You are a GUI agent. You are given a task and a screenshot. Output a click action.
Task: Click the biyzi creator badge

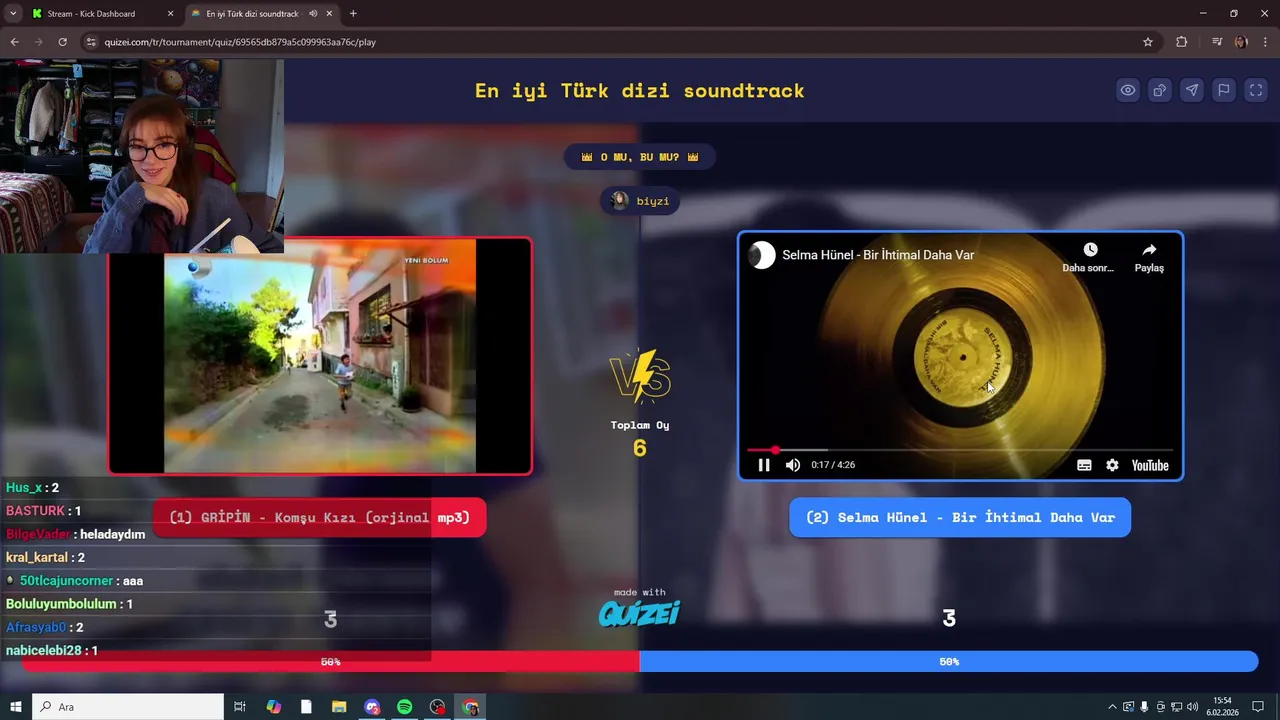(x=640, y=201)
